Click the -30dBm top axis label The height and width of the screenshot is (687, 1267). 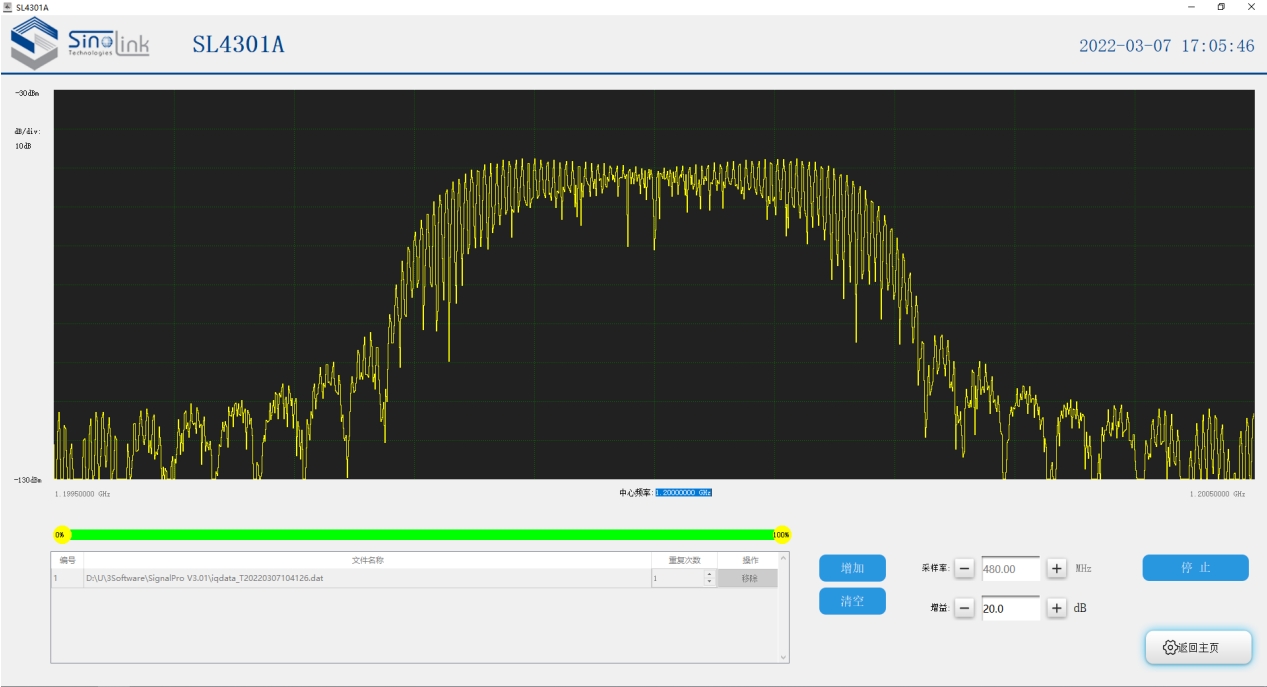point(27,93)
